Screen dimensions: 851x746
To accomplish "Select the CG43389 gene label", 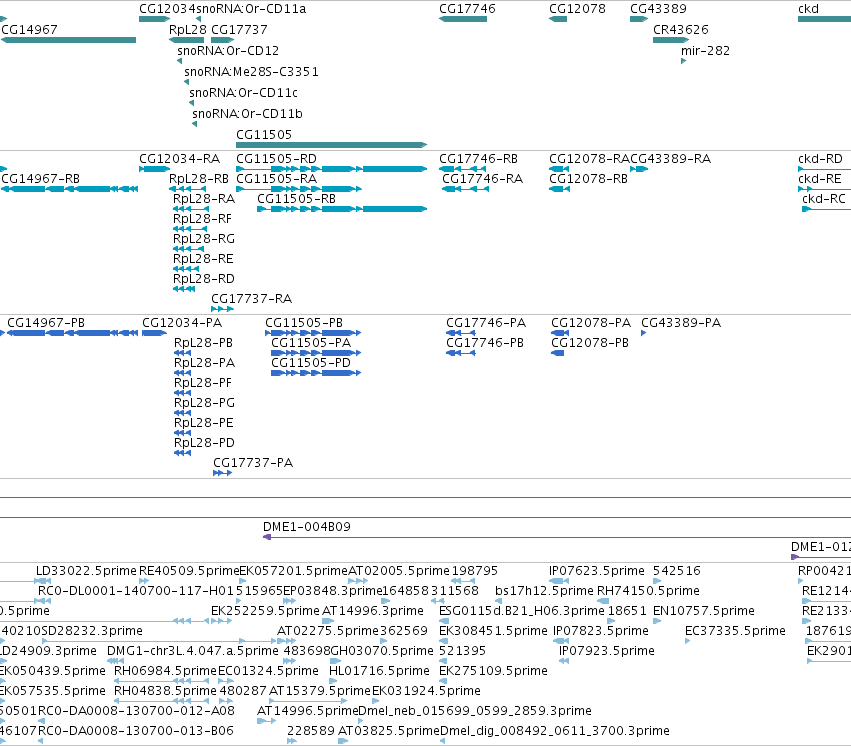I will pyautogui.click(x=658, y=9).
